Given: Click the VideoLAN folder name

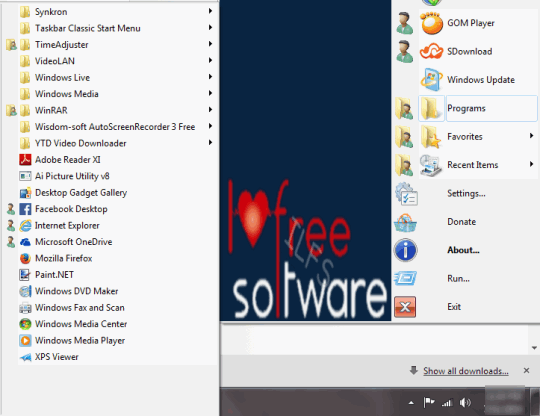Looking at the screenshot, I should (x=55, y=61).
